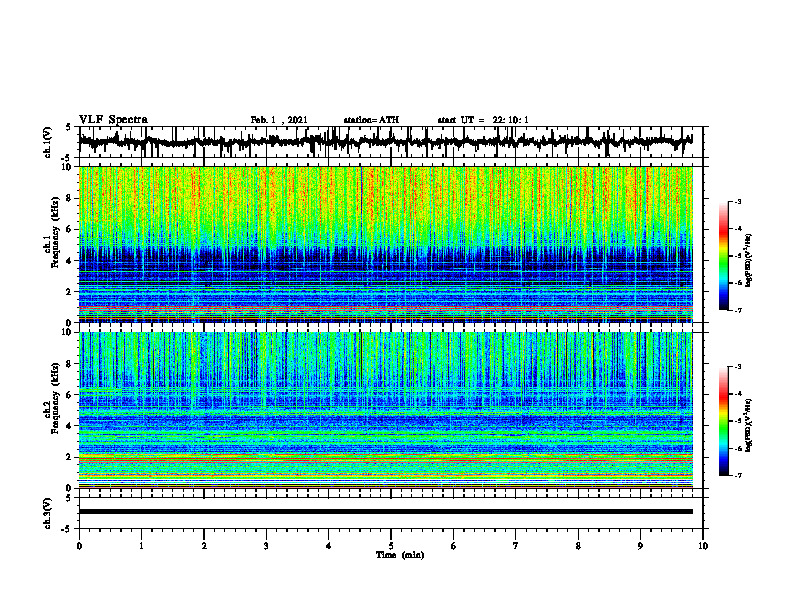
Task: Click the "7" tick on the time axis
Action: pos(516,546)
